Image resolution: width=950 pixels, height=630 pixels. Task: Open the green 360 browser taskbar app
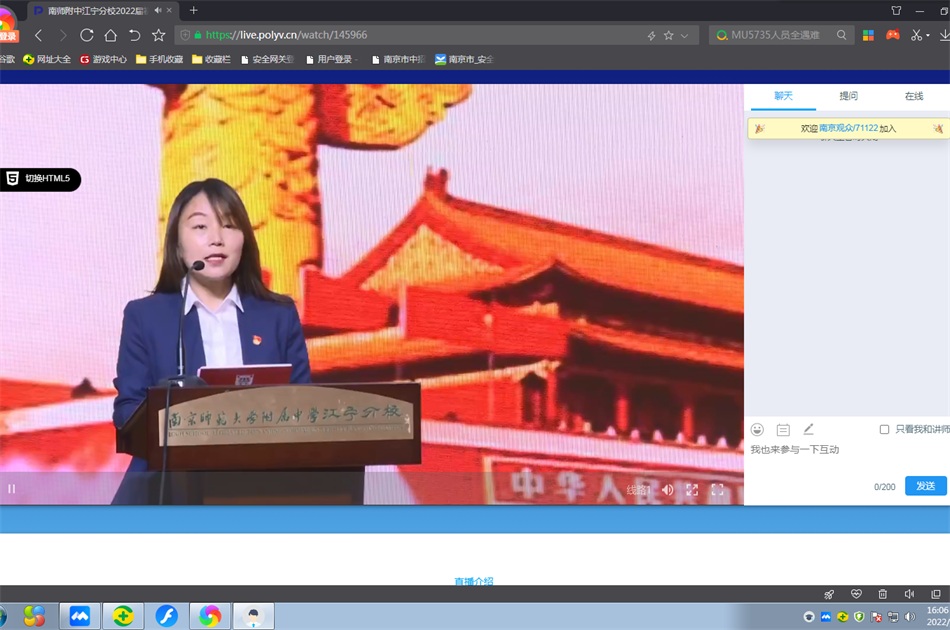(123, 616)
